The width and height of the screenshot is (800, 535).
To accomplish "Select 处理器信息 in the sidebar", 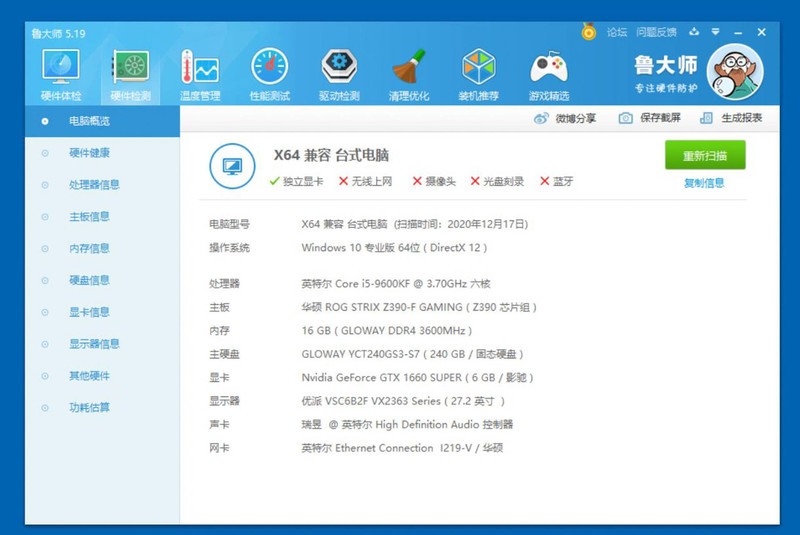I will [x=94, y=185].
